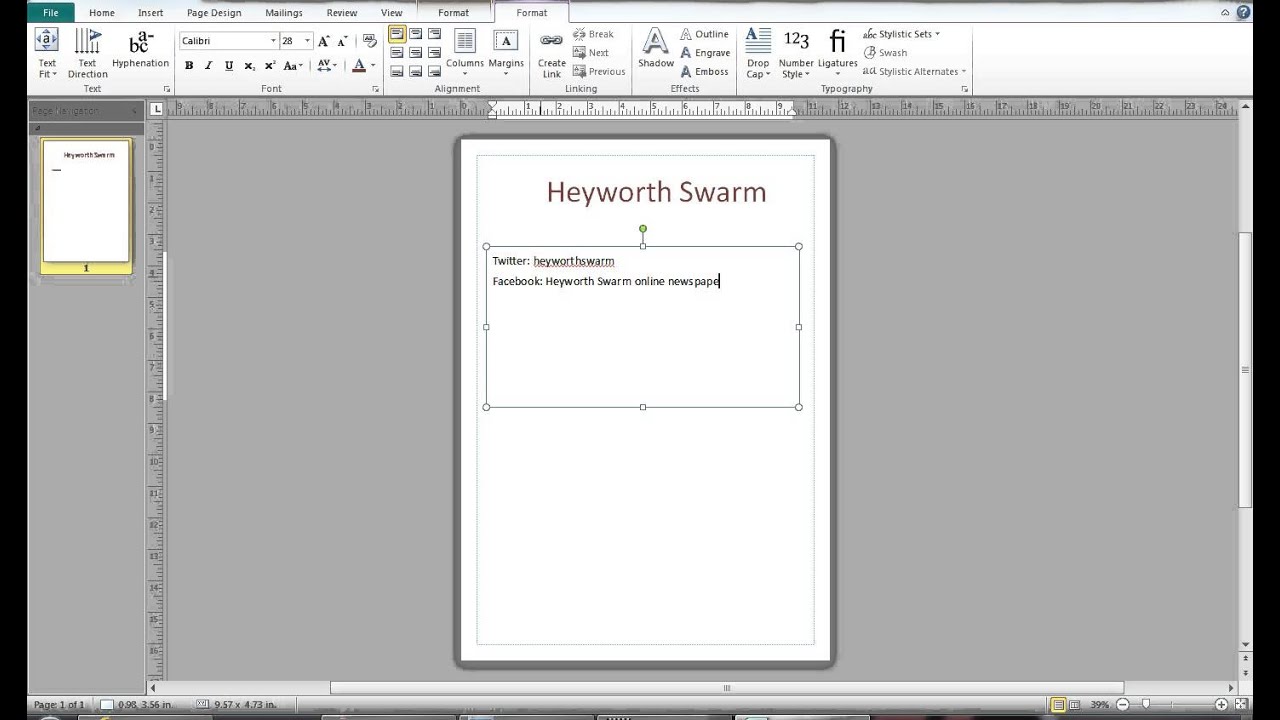Select Align Bottom Right alignment
This screenshot has height=720, width=1280.
434,72
